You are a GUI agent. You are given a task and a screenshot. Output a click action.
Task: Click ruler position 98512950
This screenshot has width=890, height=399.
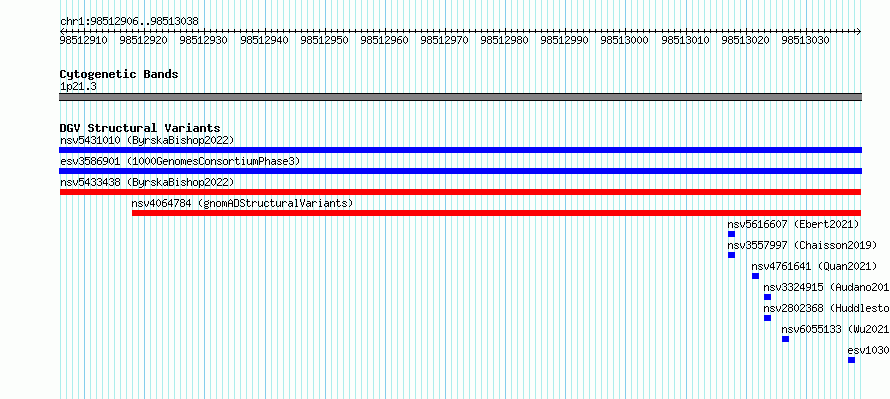point(324,41)
